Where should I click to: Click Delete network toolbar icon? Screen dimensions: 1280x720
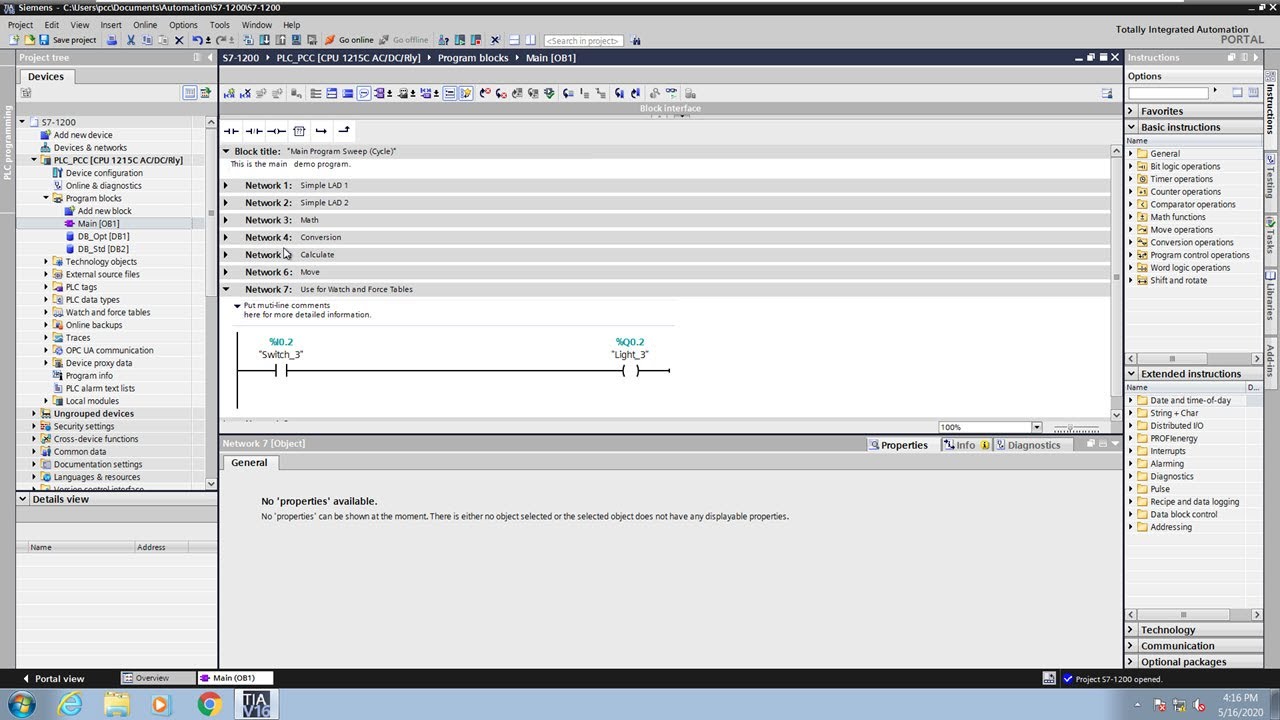pos(245,93)
